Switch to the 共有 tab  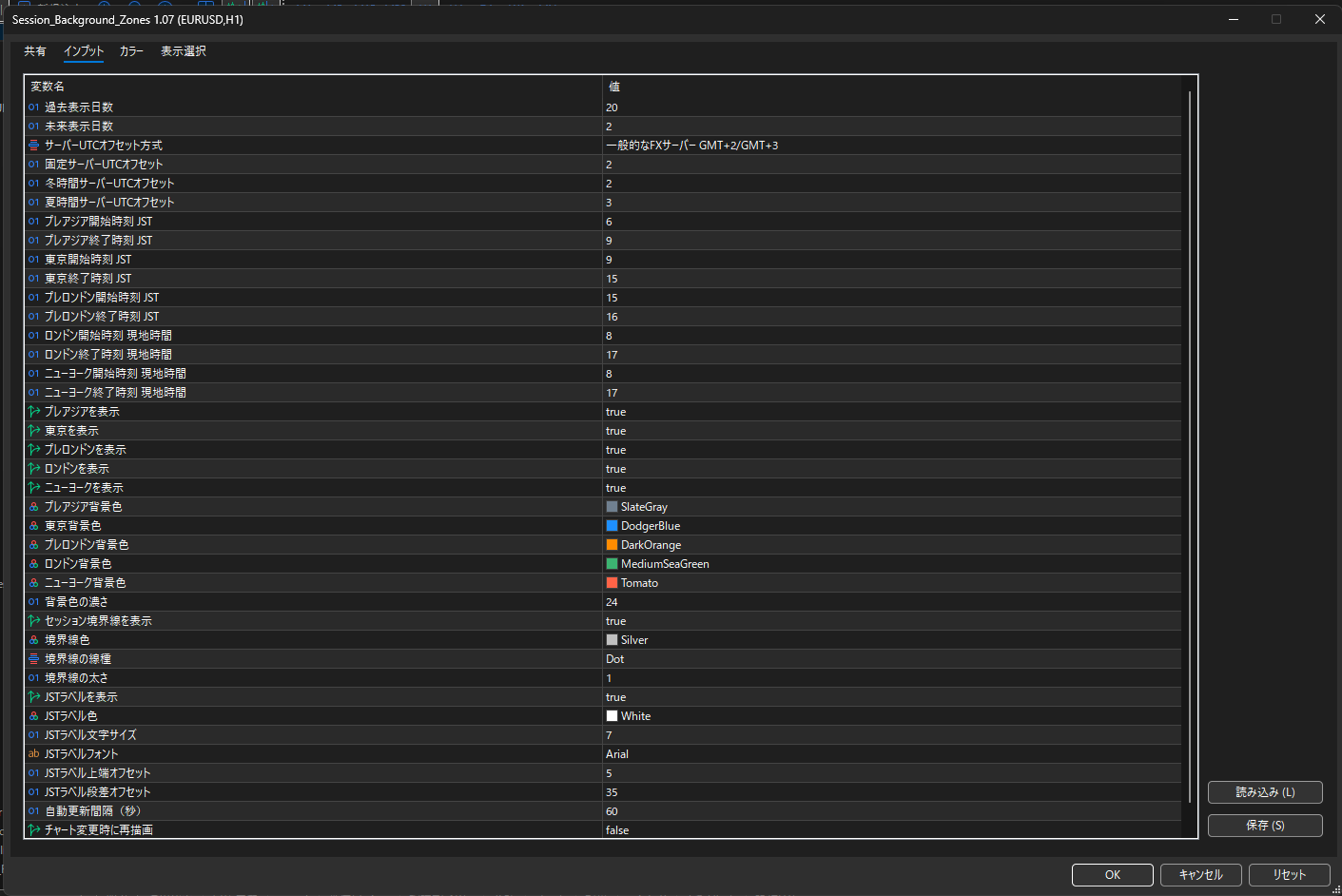(x=35, y=51)
